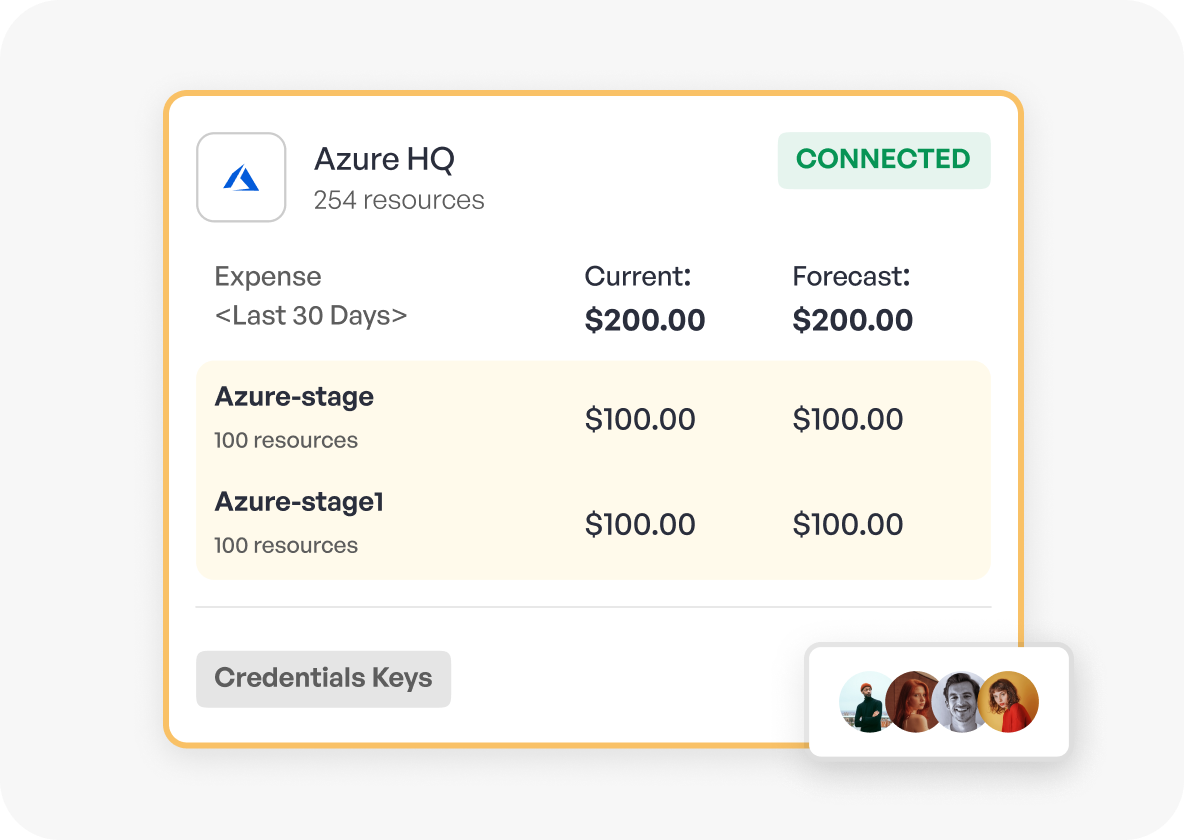Image resolution: width=1184 pixels, height=840 pixels.
Task: Click 100 resources under Azure-stage
Action: (x=285, y=440)
